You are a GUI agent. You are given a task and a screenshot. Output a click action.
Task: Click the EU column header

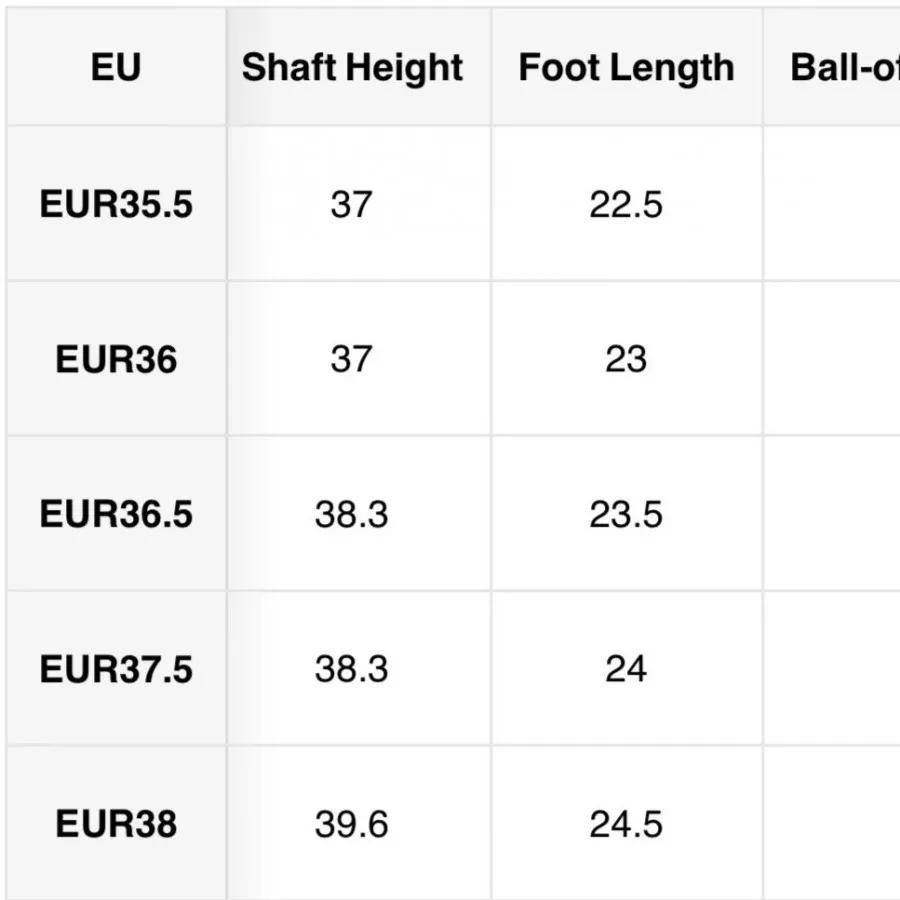coord(116,68)
